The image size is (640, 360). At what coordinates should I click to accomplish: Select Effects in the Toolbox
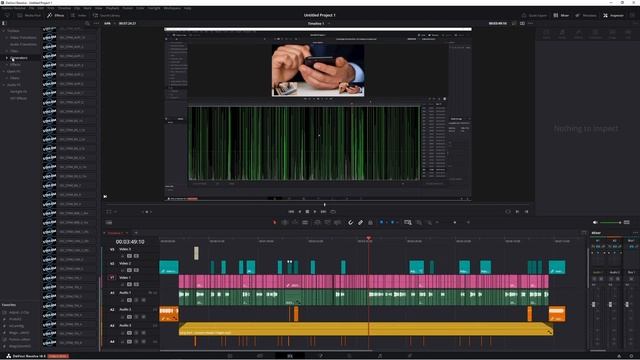tap(15, 64)
